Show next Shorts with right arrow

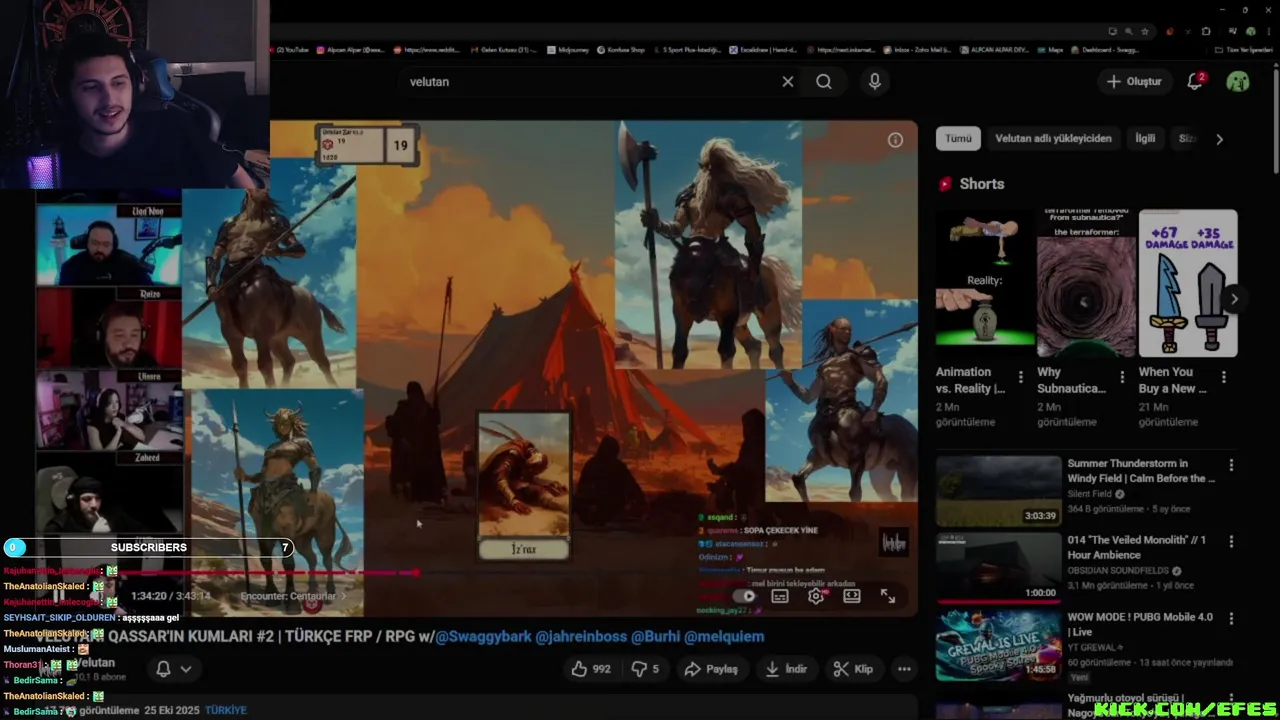point(1234,299)
